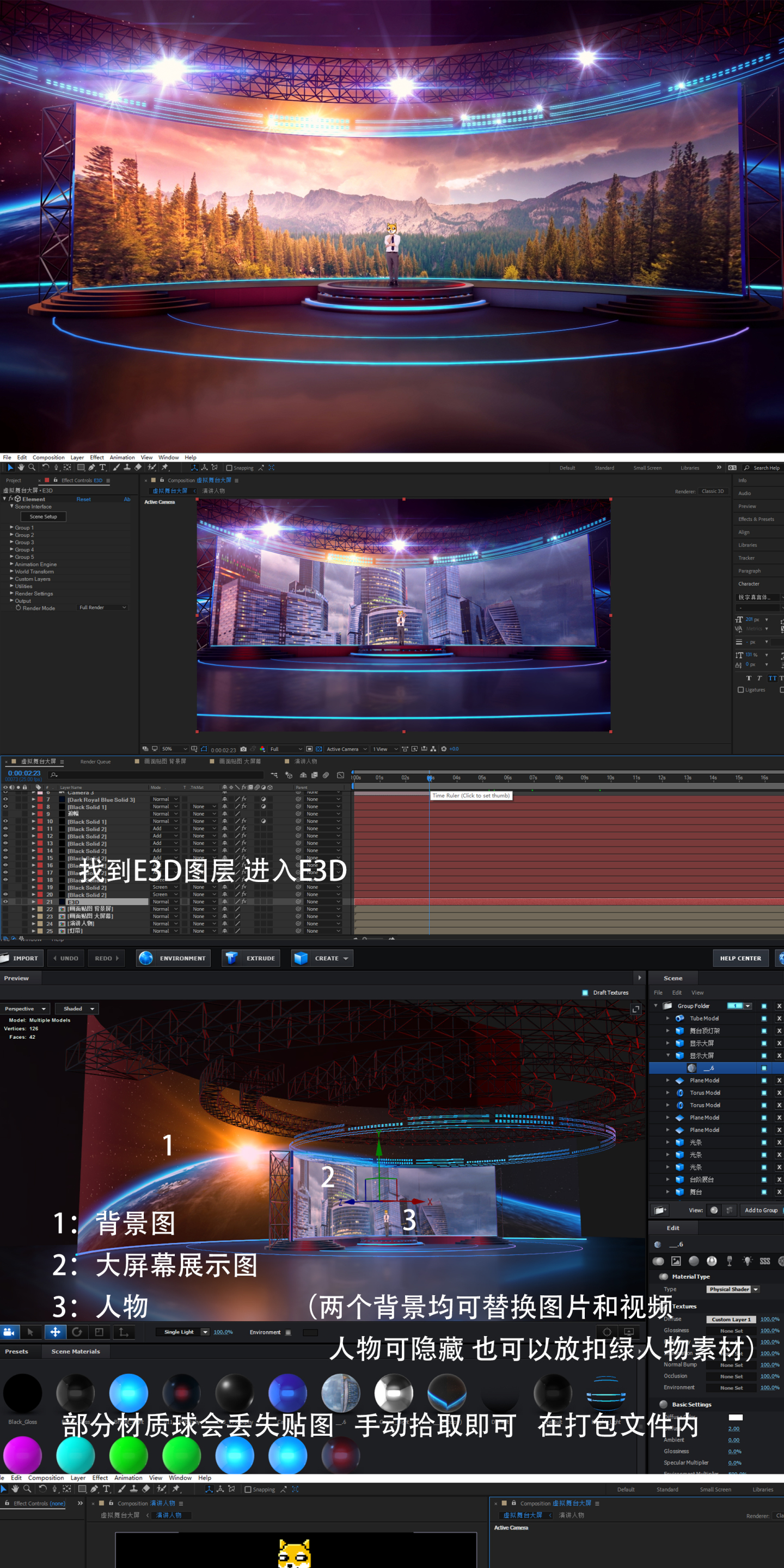This screenshot has height=1568, width=784.
Task: Switch to the Render Queue tab
Action: pos(96,762)
